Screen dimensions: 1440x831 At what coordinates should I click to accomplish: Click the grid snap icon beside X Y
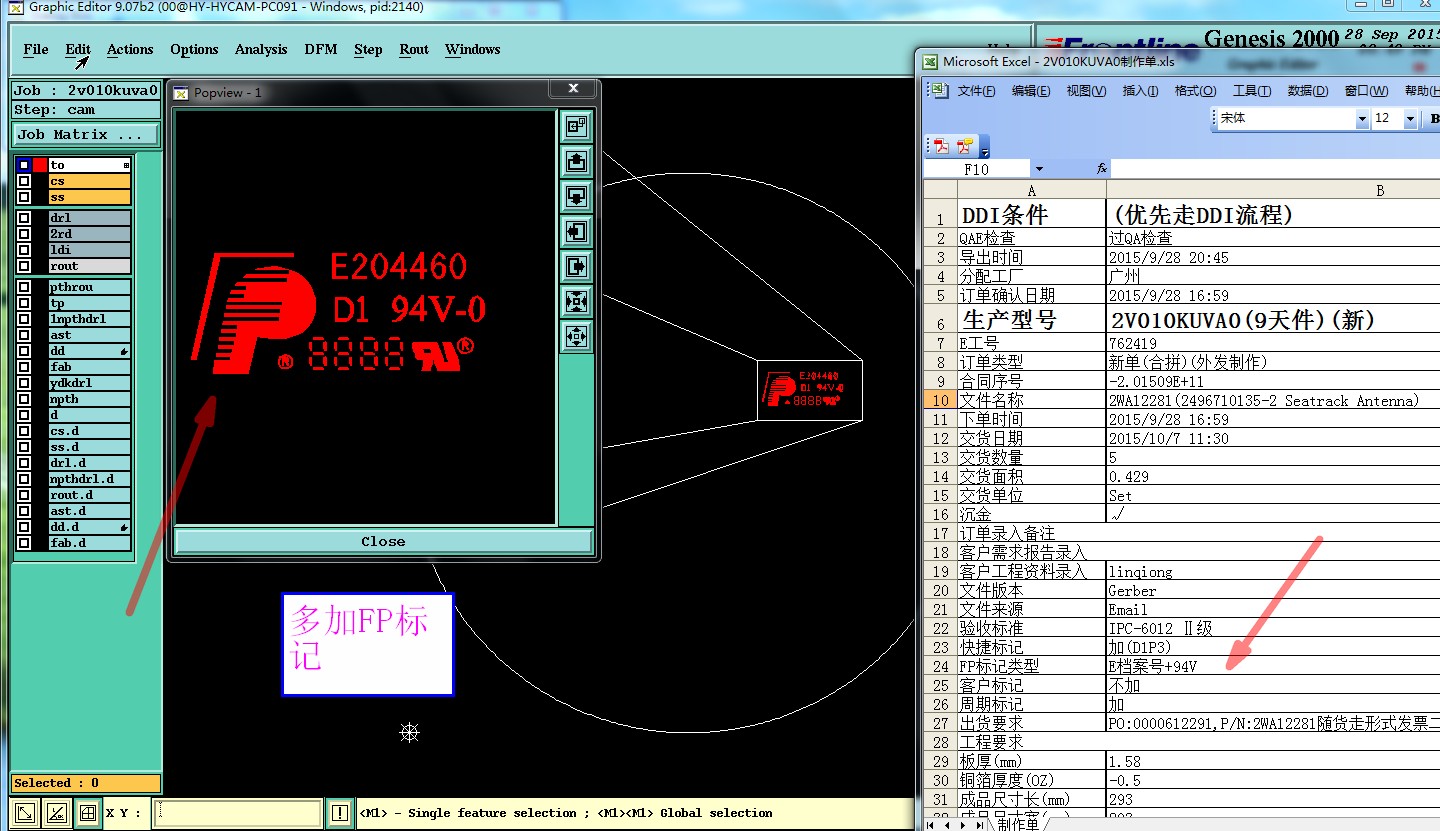(88, 813)
